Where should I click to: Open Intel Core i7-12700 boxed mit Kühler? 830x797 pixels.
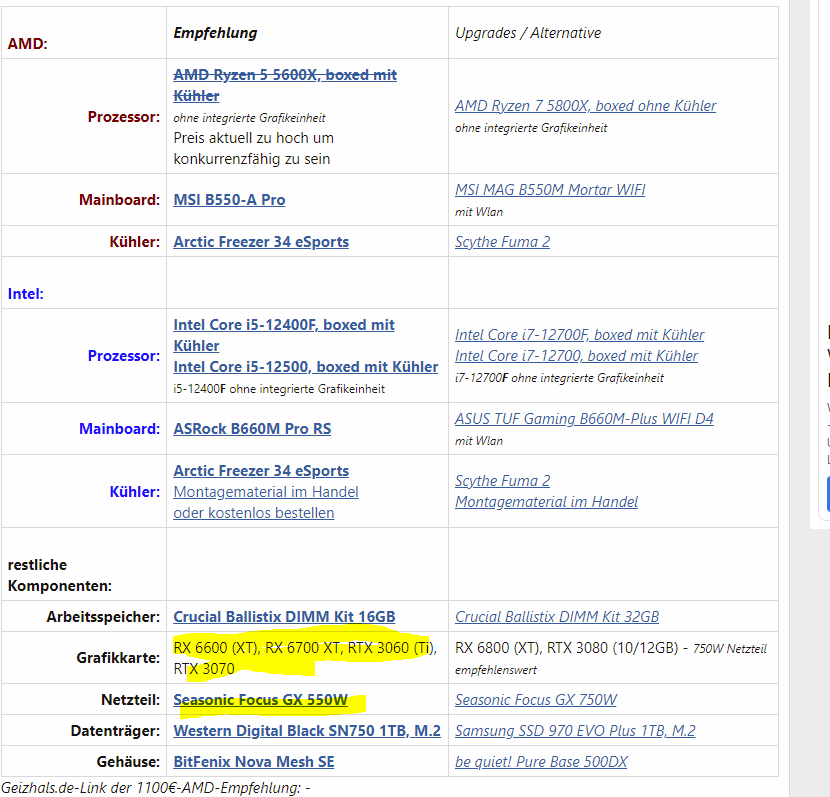pos(576,356)
